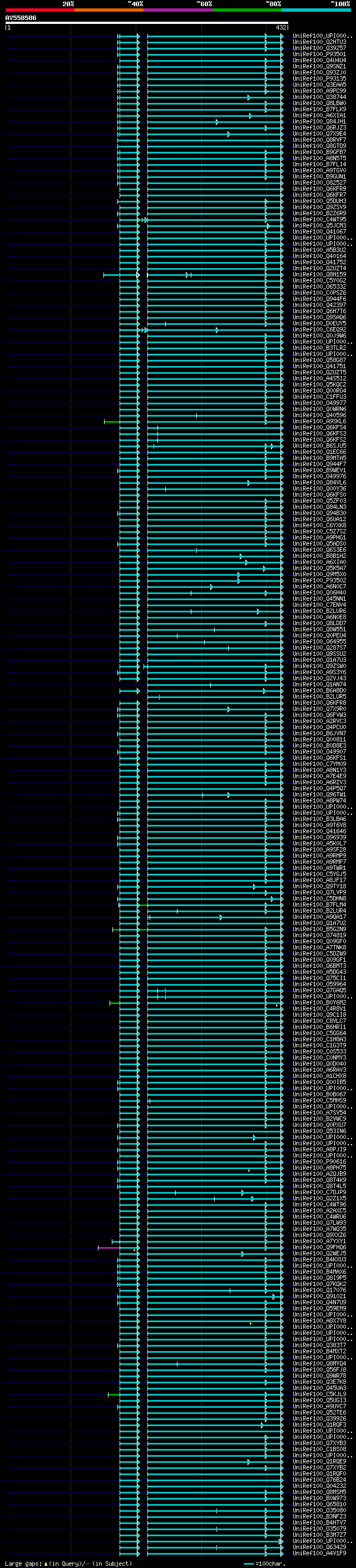Select hit UniRef100_A5B3U2
Screen dimensions: 356x1568
319,250
